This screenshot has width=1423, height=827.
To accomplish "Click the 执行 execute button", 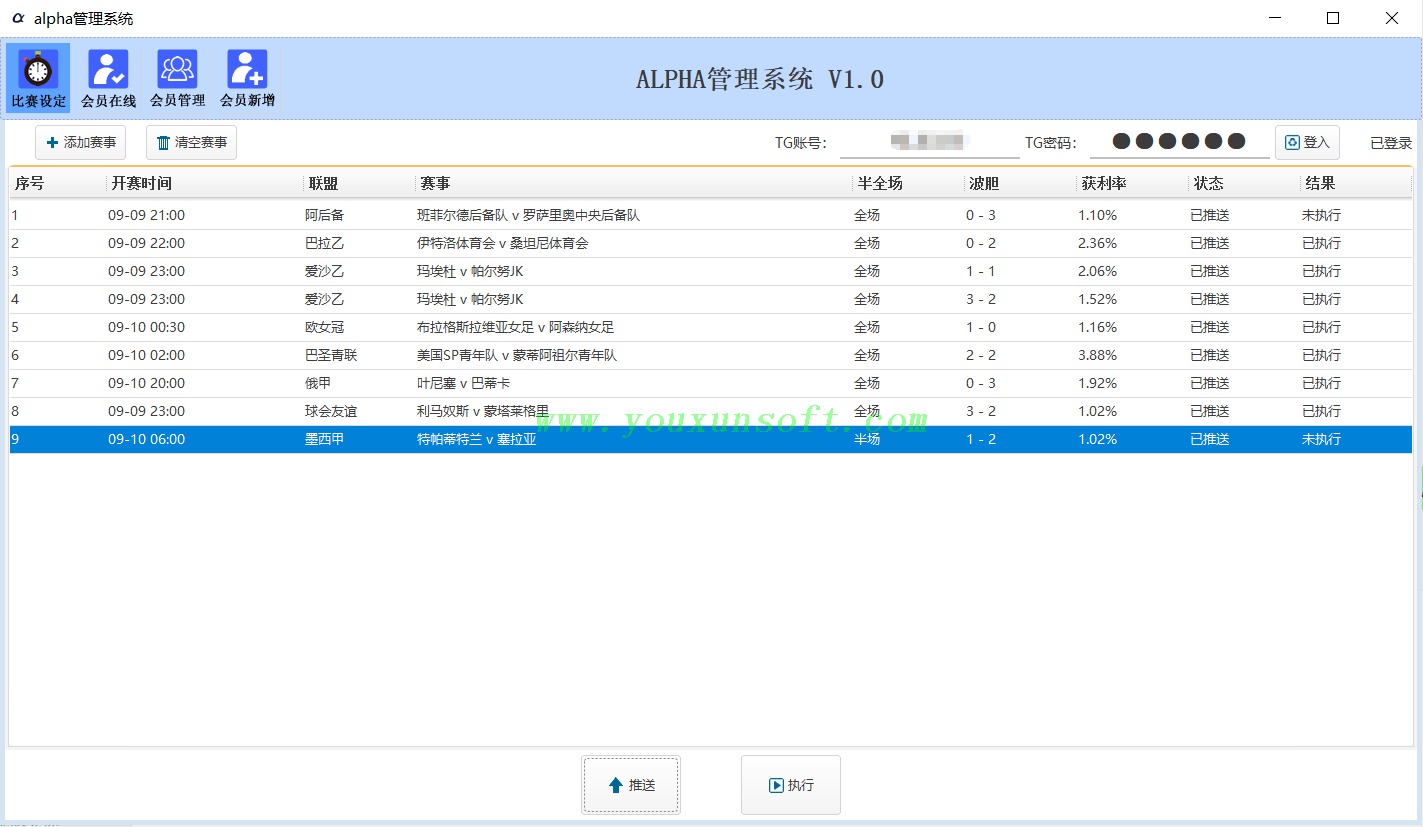I will 791,785.
